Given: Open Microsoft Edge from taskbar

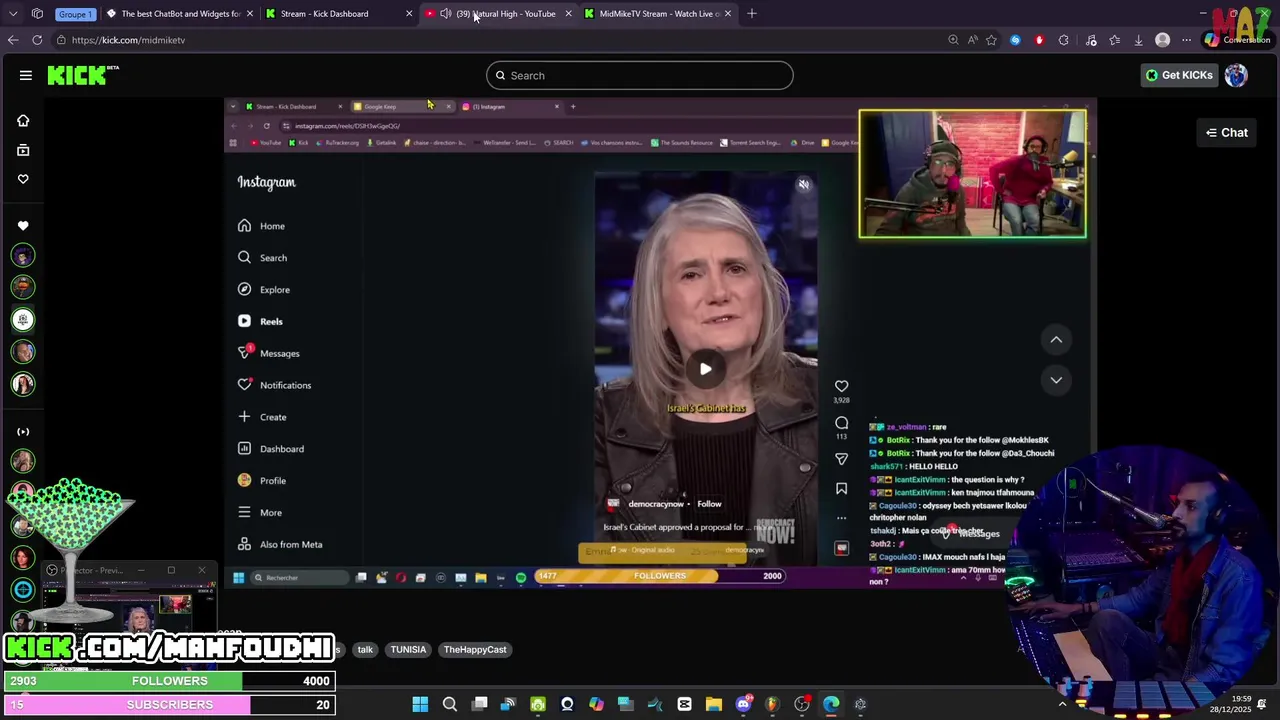Looking at the screenshot, I should click(831, 704).
